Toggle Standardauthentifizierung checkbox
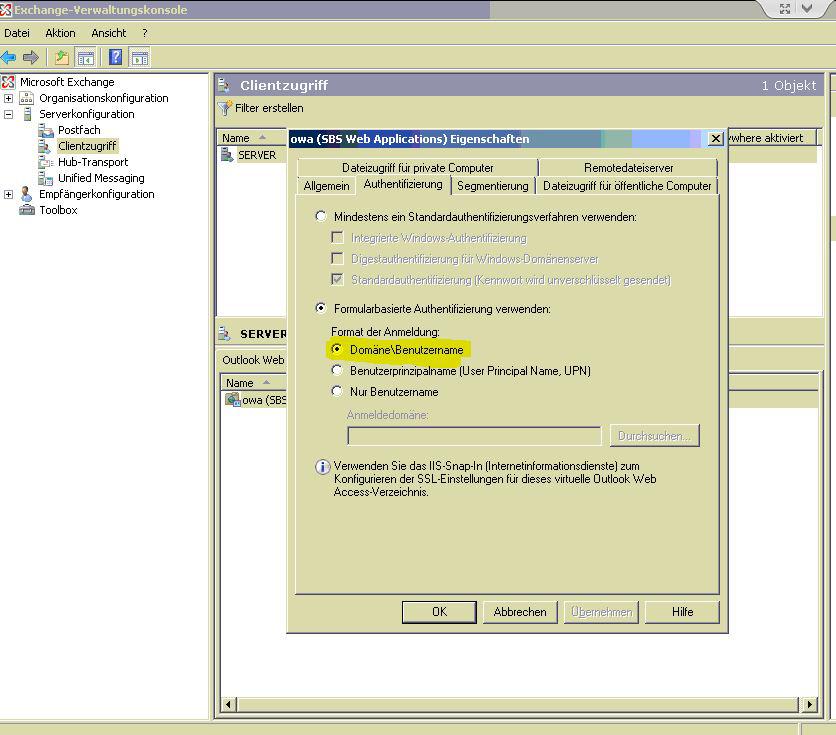This screenshot has height=735, width=836. click(x=337, y=279)
